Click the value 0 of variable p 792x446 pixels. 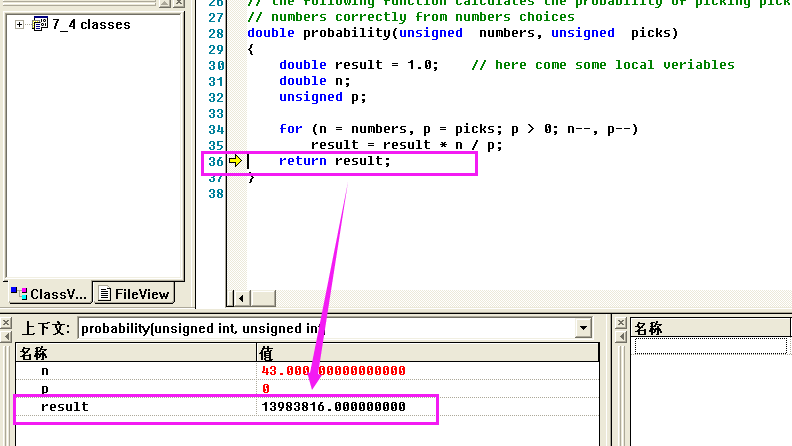[266, 388]
